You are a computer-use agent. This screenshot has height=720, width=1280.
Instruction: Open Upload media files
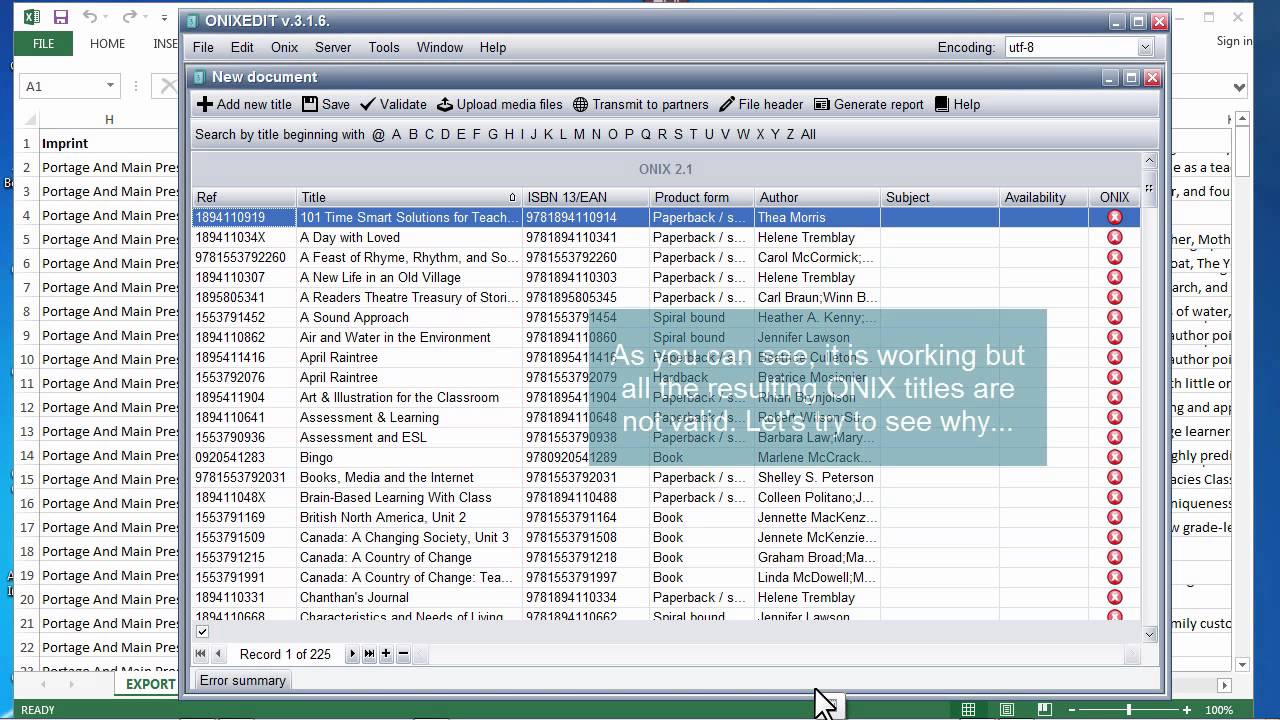coord(499,104)
